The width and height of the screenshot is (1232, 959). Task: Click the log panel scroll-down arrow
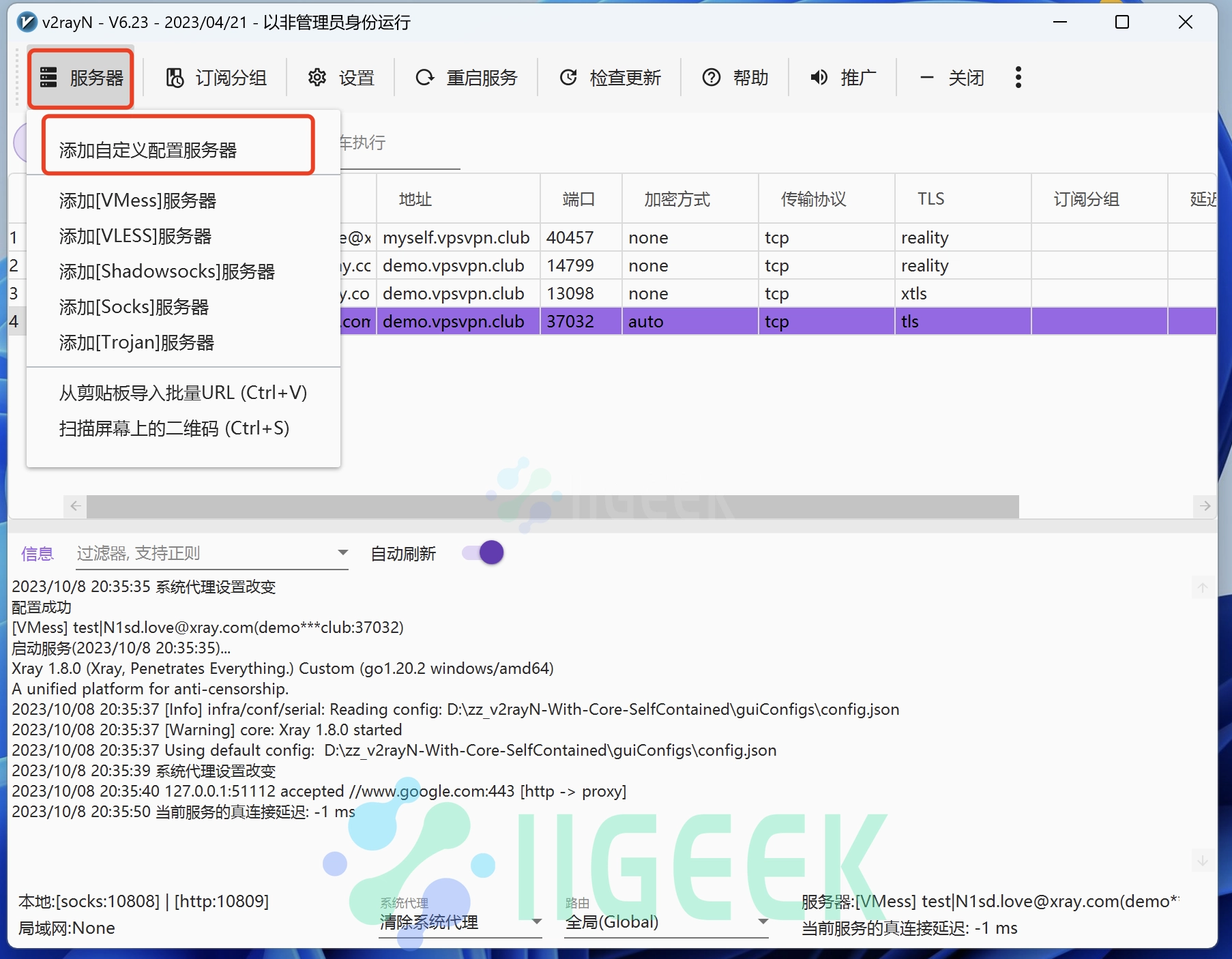tap(1202, 861)
